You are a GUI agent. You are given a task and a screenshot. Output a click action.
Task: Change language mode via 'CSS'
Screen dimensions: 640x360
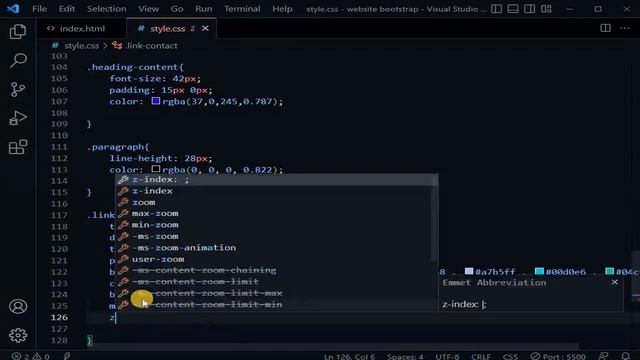pos(510,356)
